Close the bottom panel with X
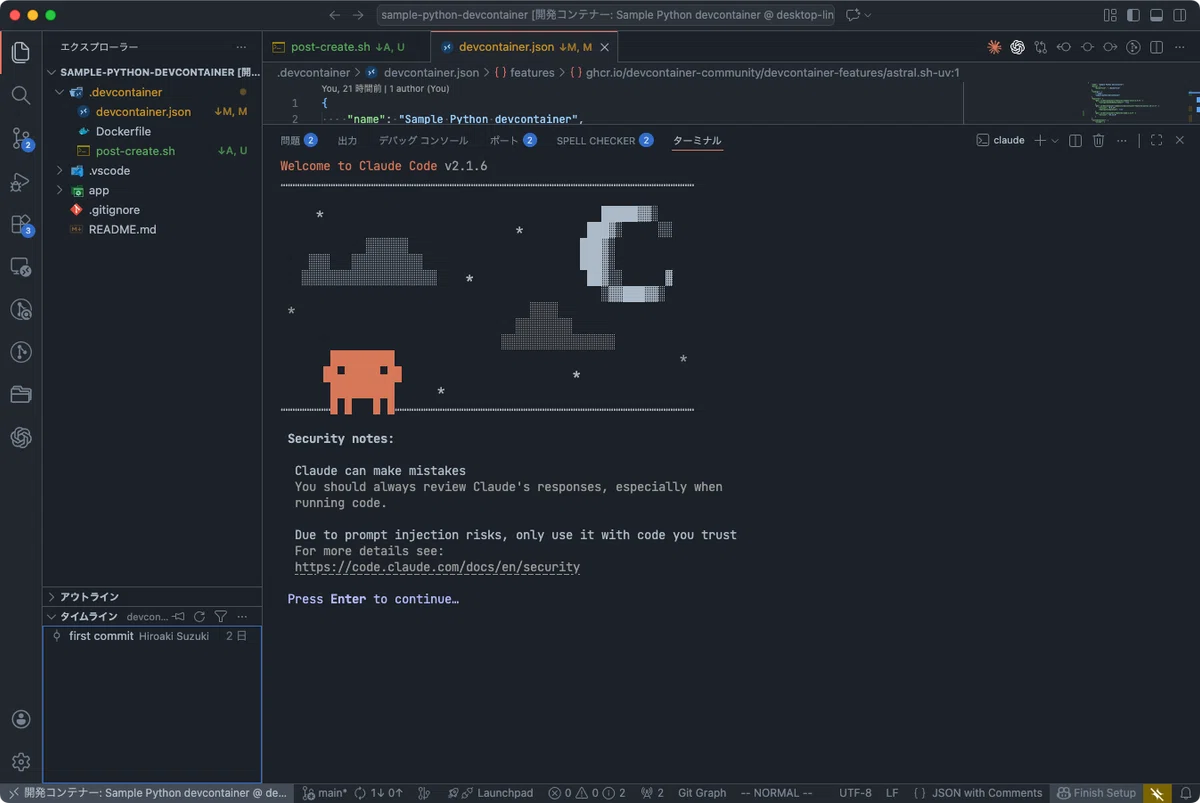This screenshot has height=803, width=1200. point(1180,141)
